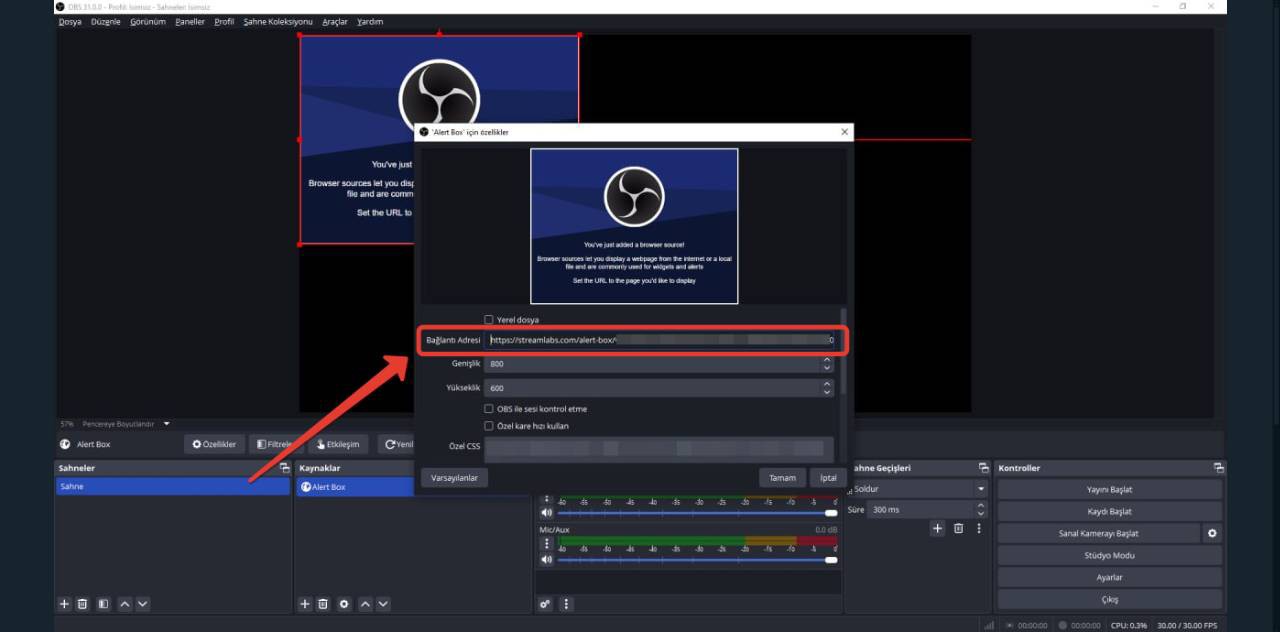
Task: Delete the selected source via trash icon
Action: click(323, 603)
